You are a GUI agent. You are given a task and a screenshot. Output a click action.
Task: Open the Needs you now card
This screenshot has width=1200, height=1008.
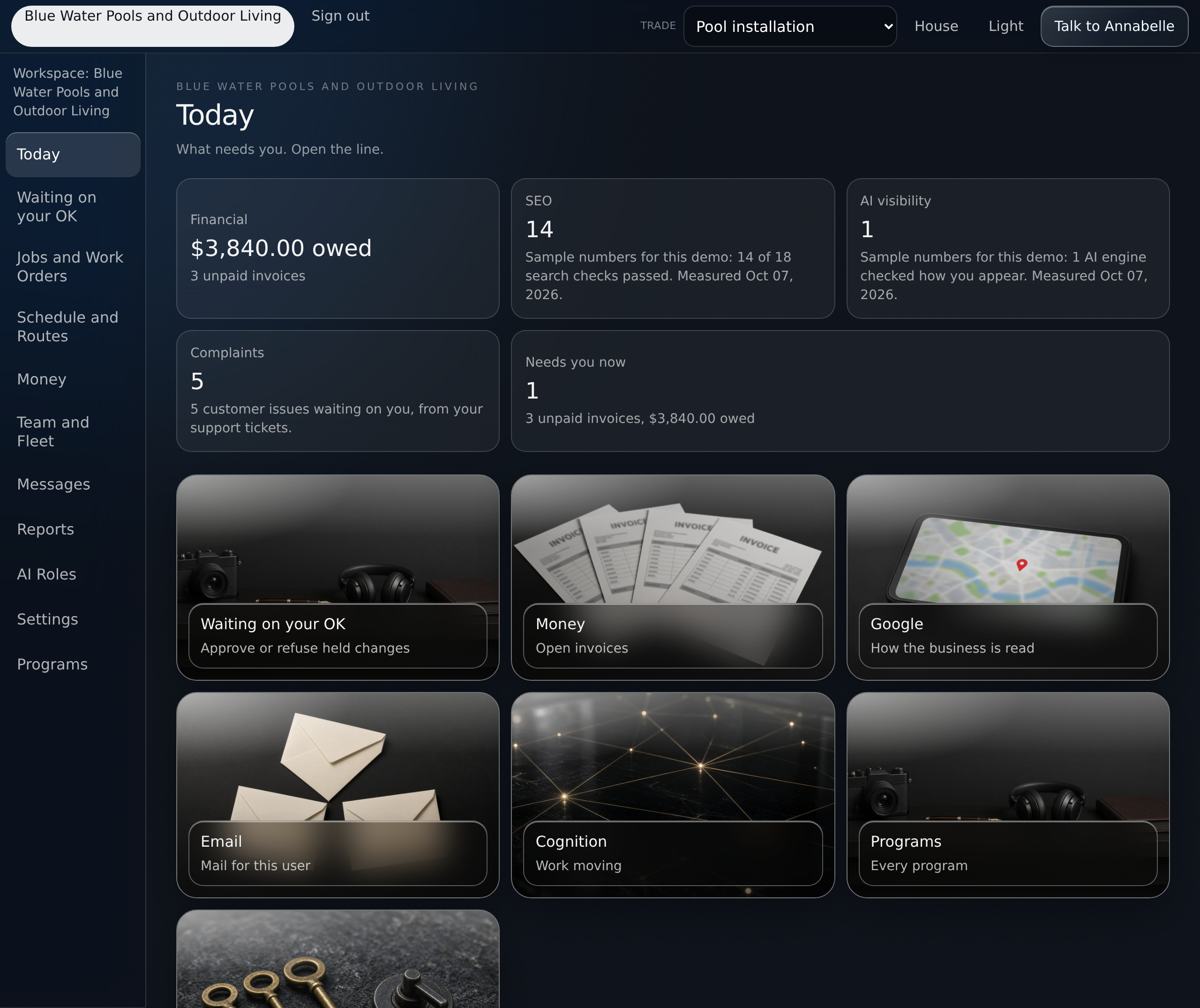coord(840,391)
